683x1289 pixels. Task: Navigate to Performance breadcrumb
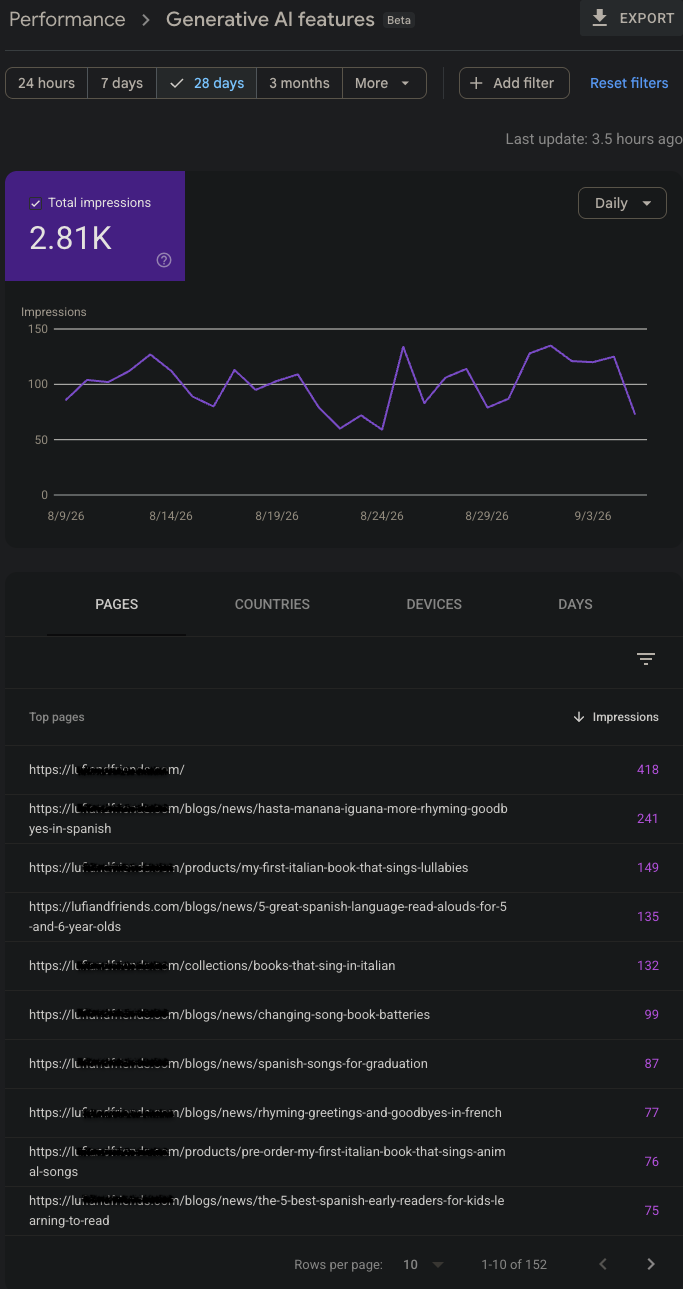point(67,19)
